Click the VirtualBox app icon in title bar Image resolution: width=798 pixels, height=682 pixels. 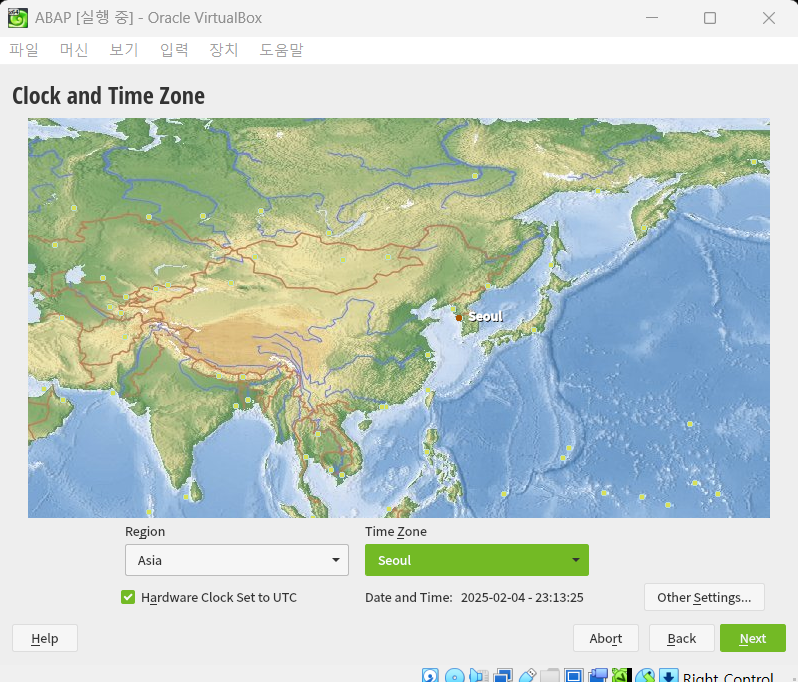pos(18,18)
